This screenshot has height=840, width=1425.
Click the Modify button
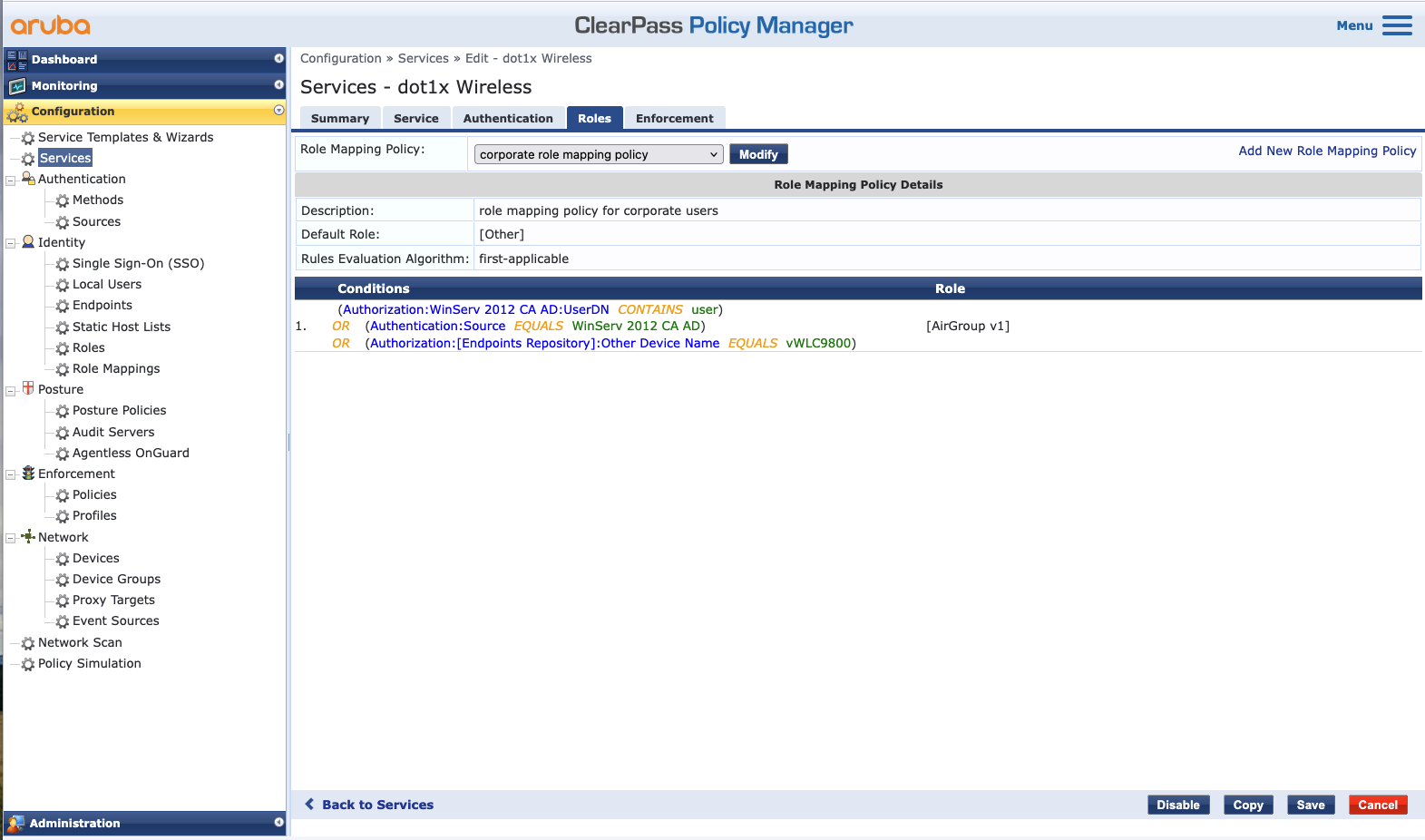point(758,154)
